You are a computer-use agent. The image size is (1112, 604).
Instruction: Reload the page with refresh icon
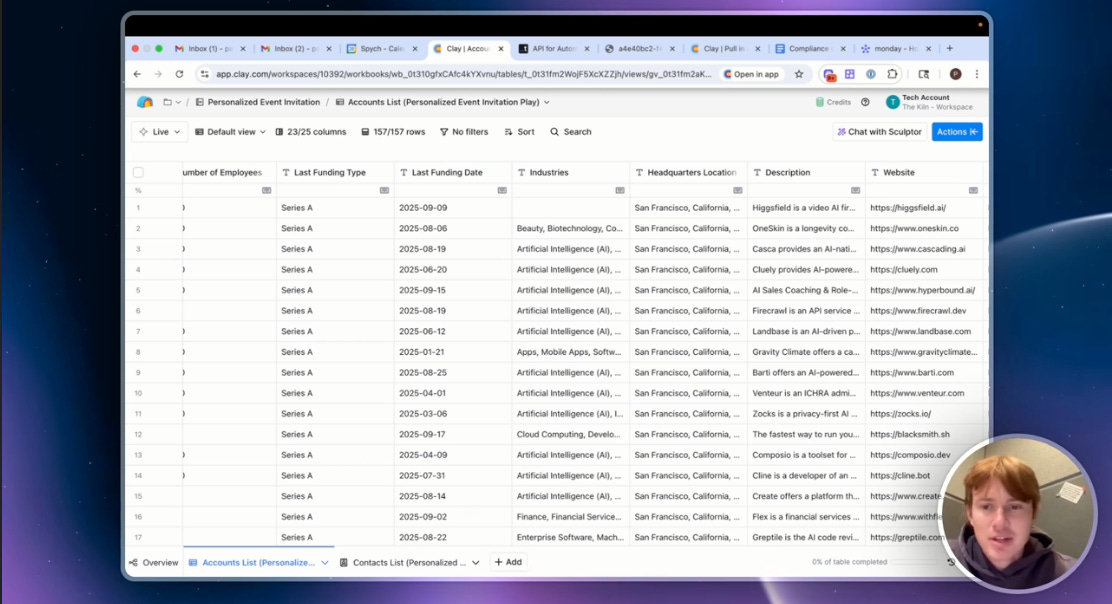click(x=179, y=74)
